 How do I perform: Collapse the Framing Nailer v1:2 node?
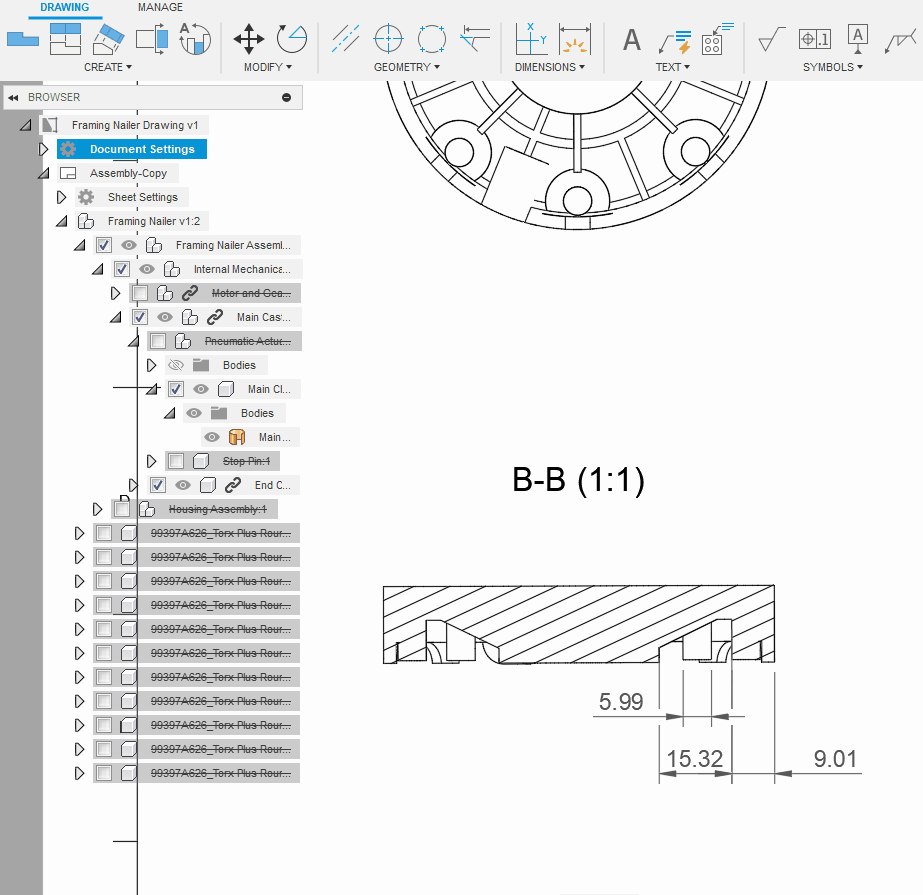(61, 221)
